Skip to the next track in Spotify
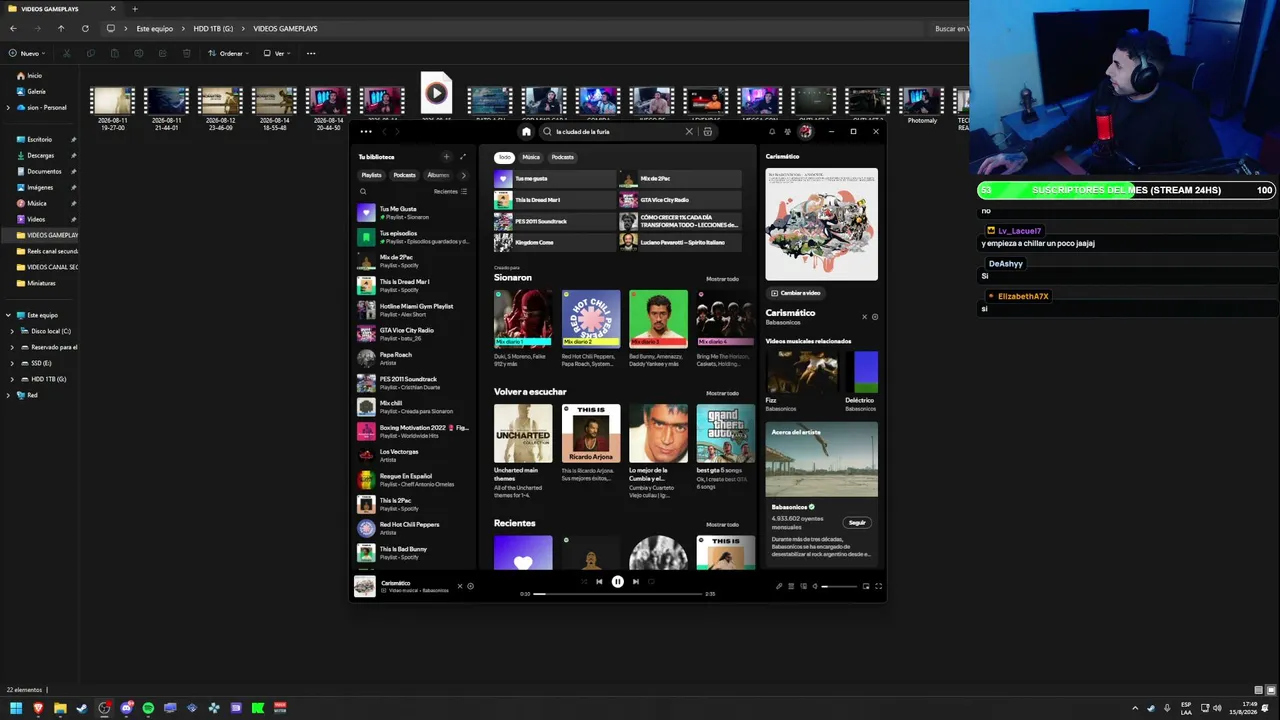This screenshot has height=720, width=1280. pyautogui.click(x=636, y=581)
